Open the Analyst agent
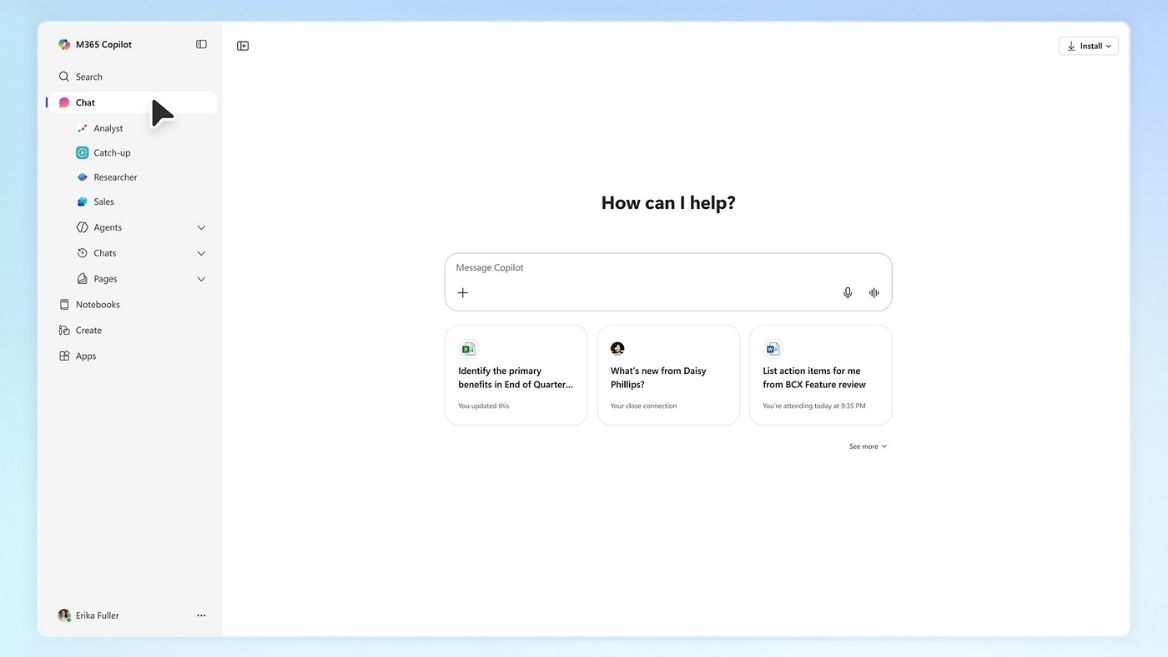 point(108,128)
